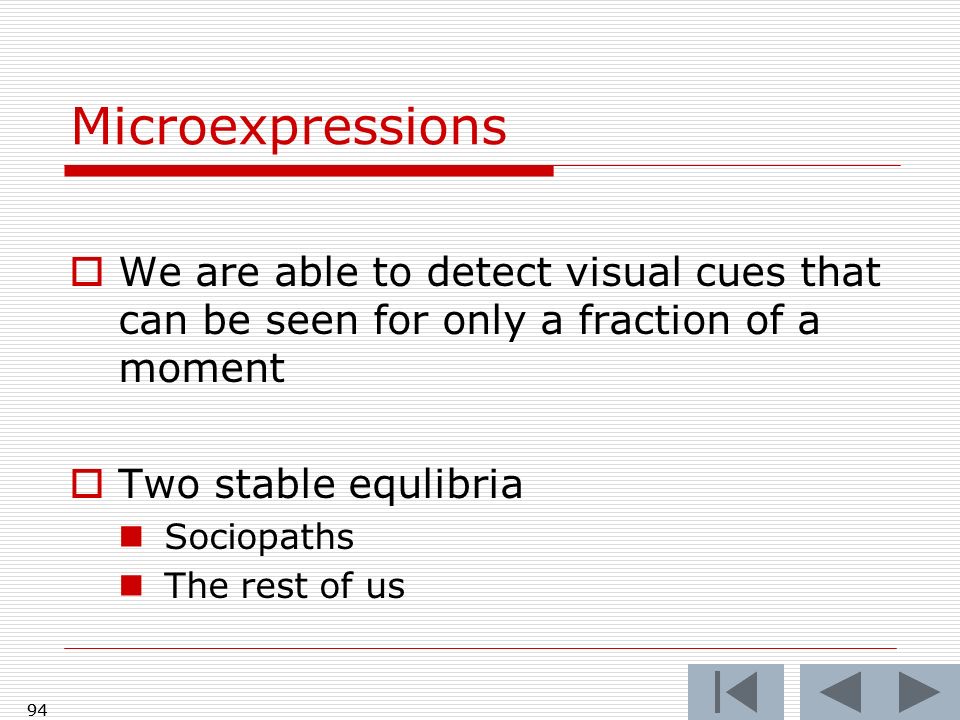
Task: Click the word 'moment' in first bullet
Action: 201,369
